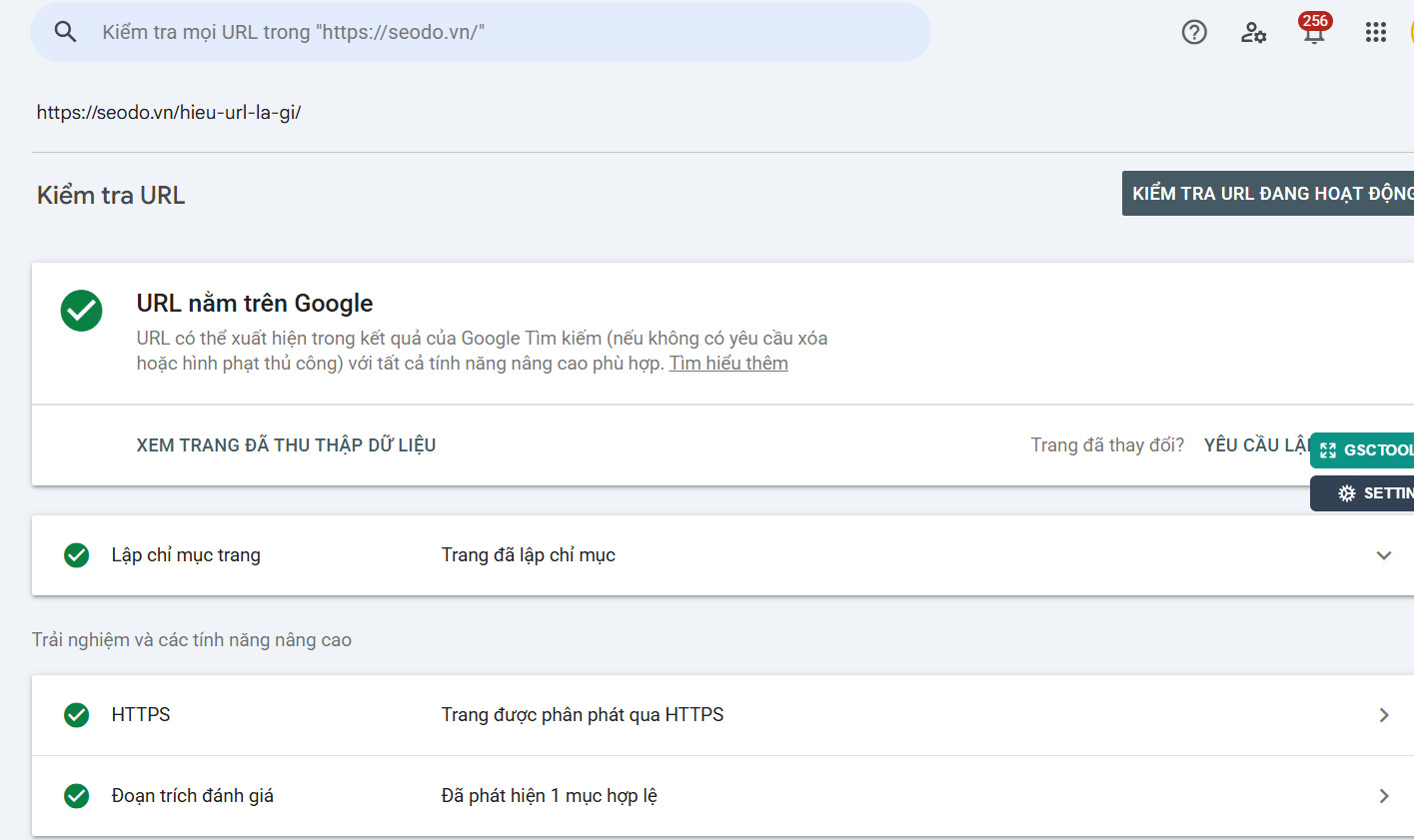Click YÊU CẦU LẬP chỉ mục button
Screen dimensions: 1414x840
[x=1256, y=445]
